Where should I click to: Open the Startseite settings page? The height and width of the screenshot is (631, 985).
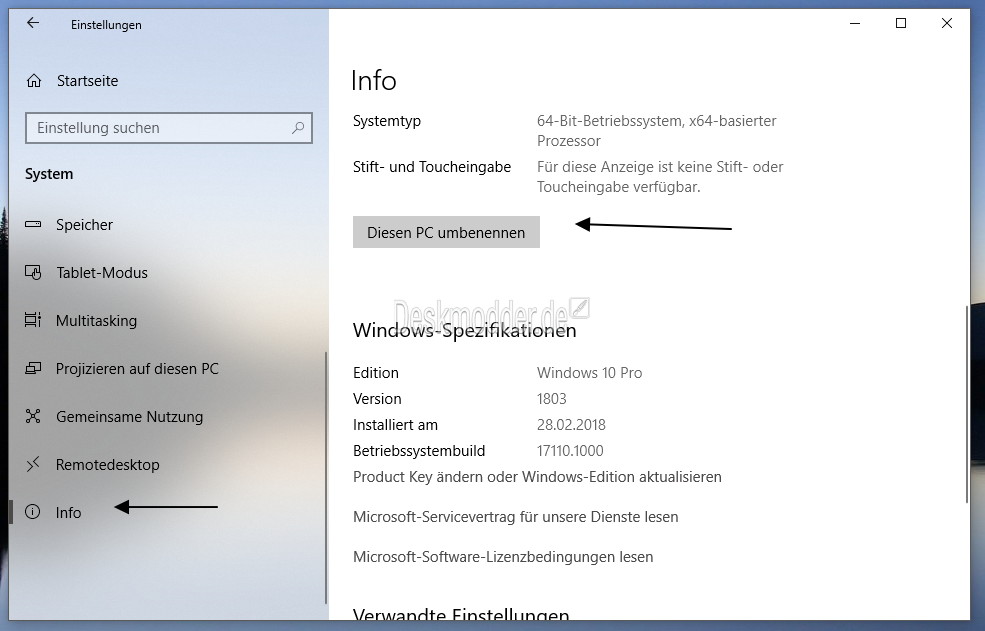point(87,80)
